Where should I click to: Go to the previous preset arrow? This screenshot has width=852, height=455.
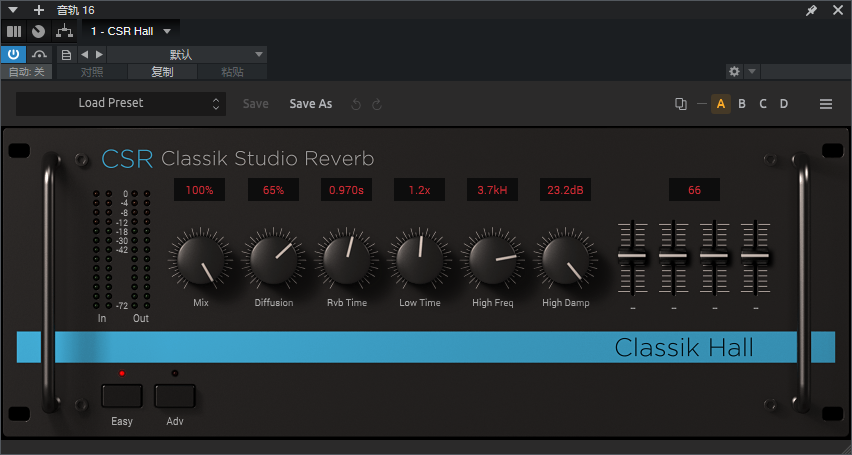(84, 54)
